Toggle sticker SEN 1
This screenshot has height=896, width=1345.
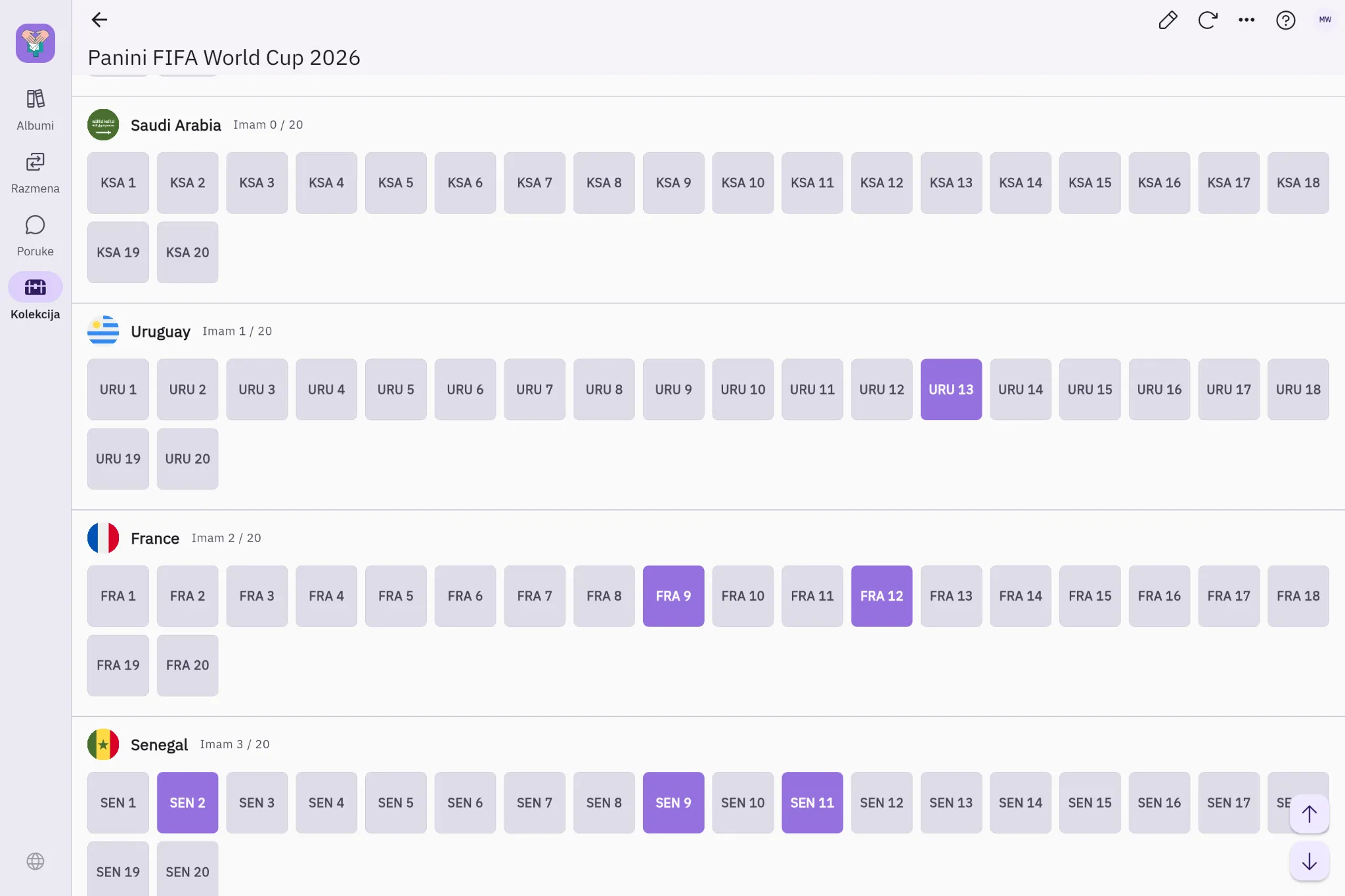click(x=118, y=803)
